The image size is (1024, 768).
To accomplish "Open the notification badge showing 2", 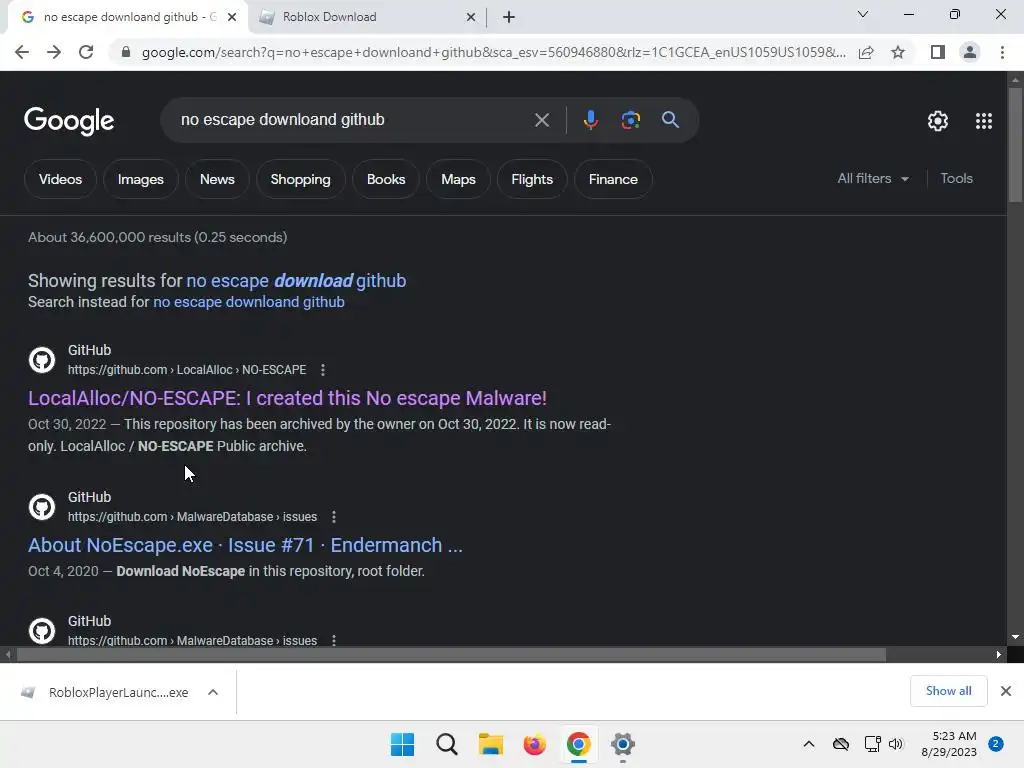I will 996,744.
